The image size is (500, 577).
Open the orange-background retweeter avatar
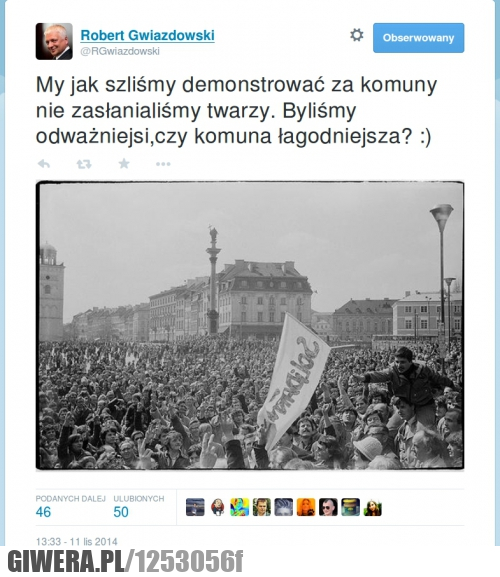pyautogui.click(x=306, y=507)
